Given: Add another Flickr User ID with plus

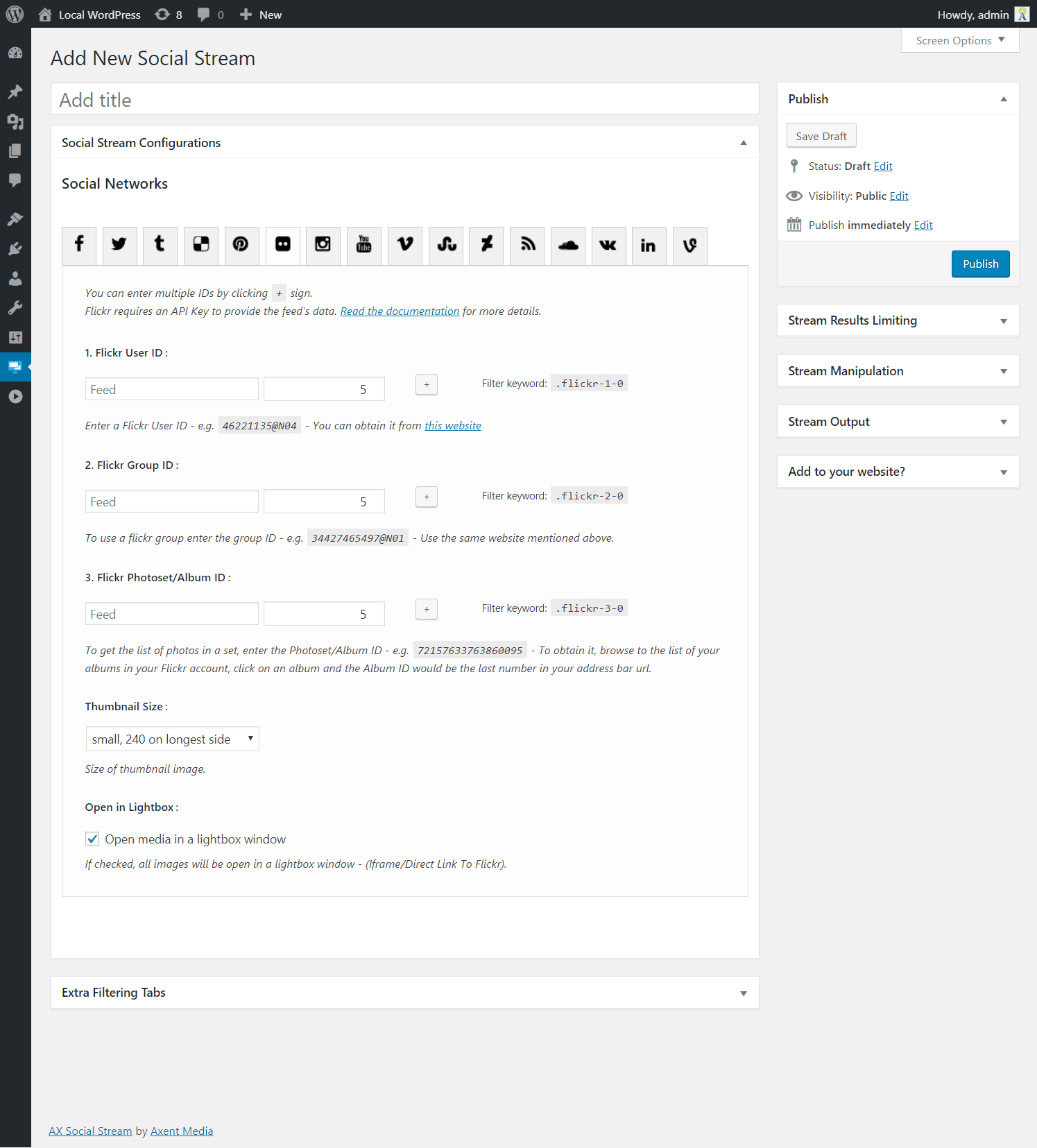Looking at the screenshot, I should click(427, 384).
